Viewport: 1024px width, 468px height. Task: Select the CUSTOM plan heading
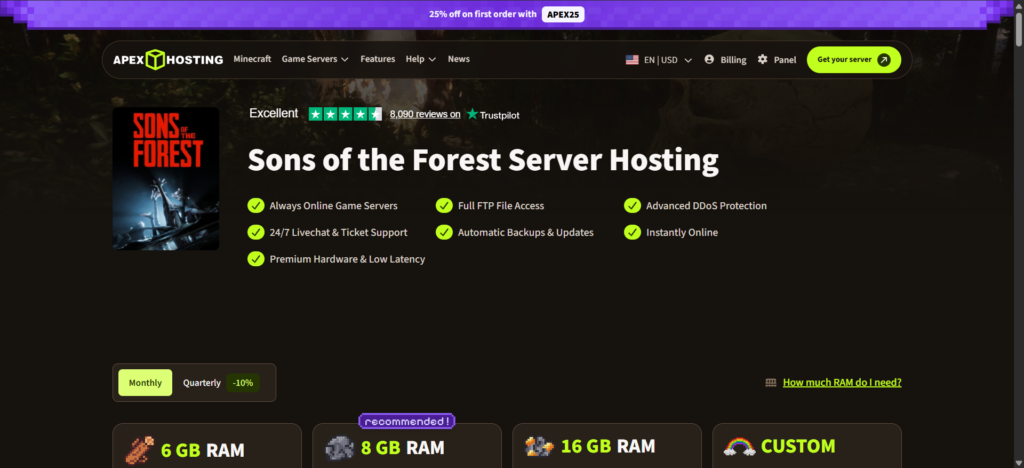click(x=798, y=446)
